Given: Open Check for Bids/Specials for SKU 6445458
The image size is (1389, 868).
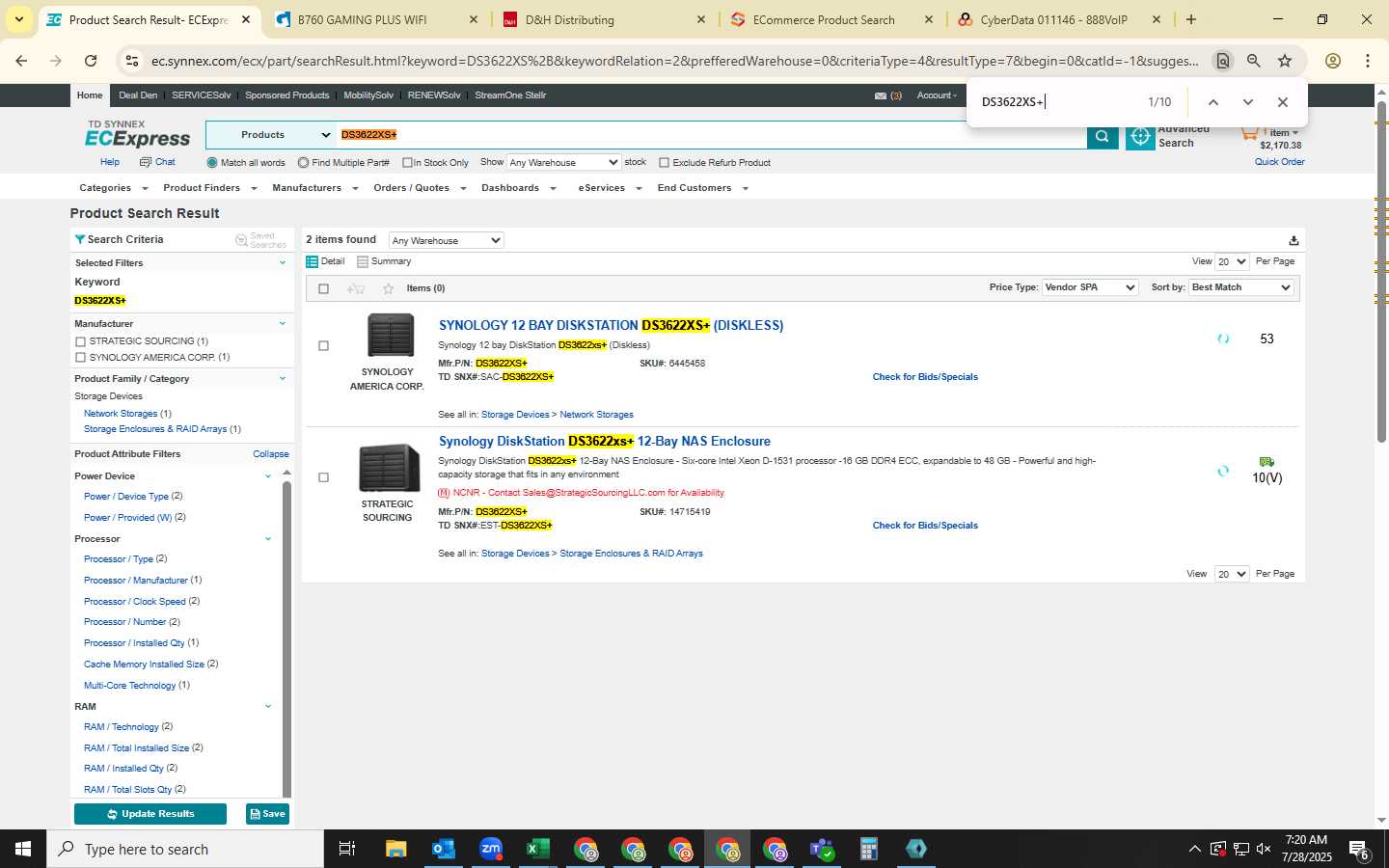Looking at the screenshot, I should (x=925, y=377).
